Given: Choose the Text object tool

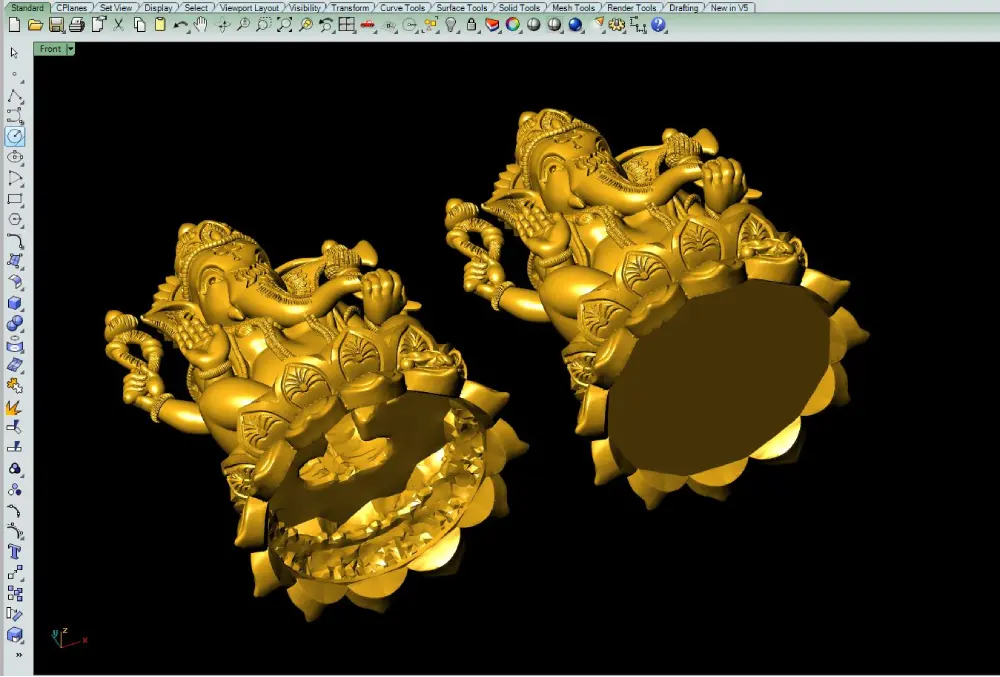Looking at the screenshot, I should pyautogui.click(x=15, y=552).
